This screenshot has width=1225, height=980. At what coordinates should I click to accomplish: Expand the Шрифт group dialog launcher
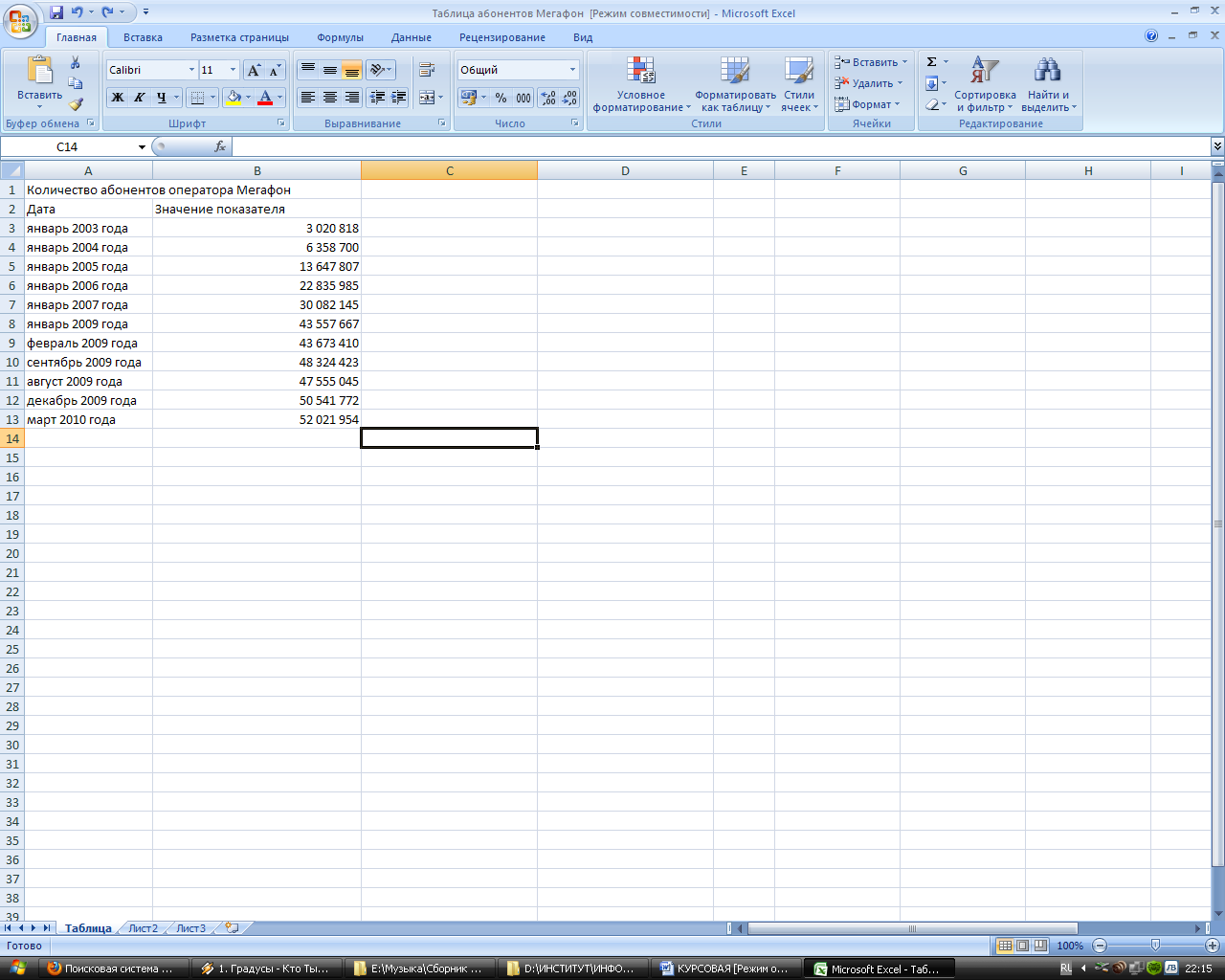click(x=281, y=123)
